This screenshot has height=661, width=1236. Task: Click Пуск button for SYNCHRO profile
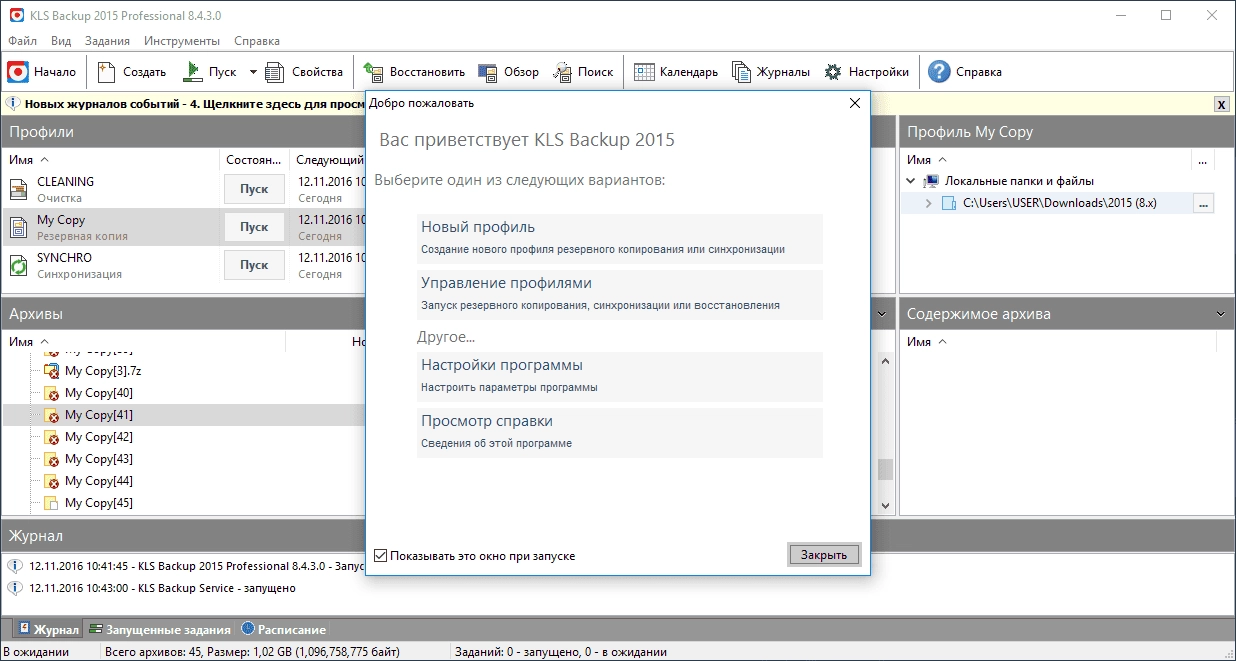click(x=254, y=265)
